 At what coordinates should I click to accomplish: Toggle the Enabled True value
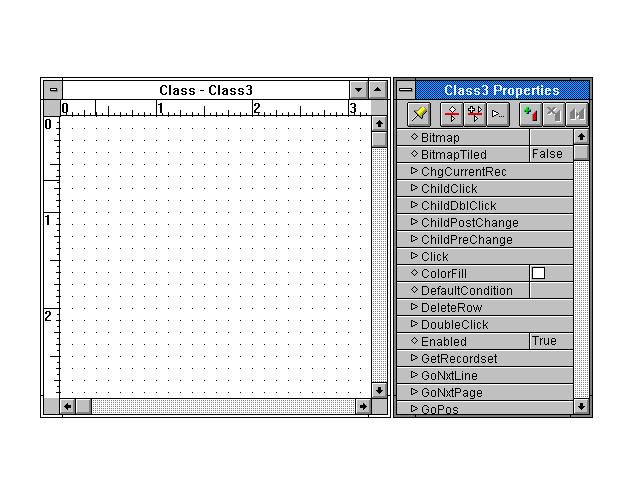coord(550,341)
